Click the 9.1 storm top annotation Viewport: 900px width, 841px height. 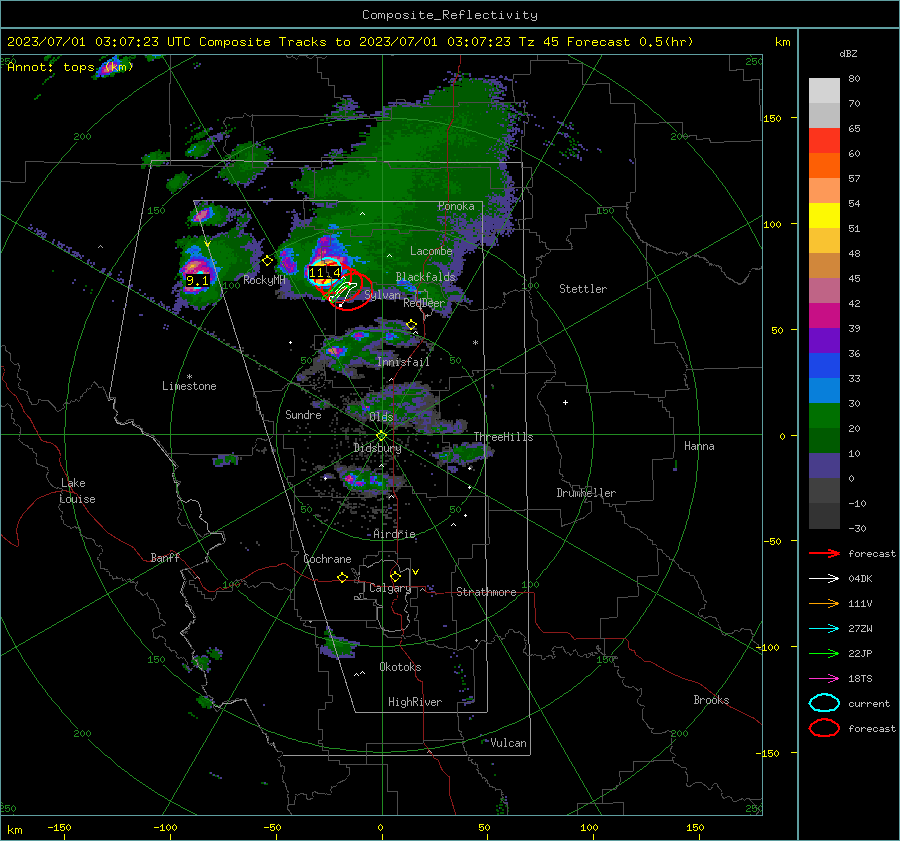(x=197, y=281)
